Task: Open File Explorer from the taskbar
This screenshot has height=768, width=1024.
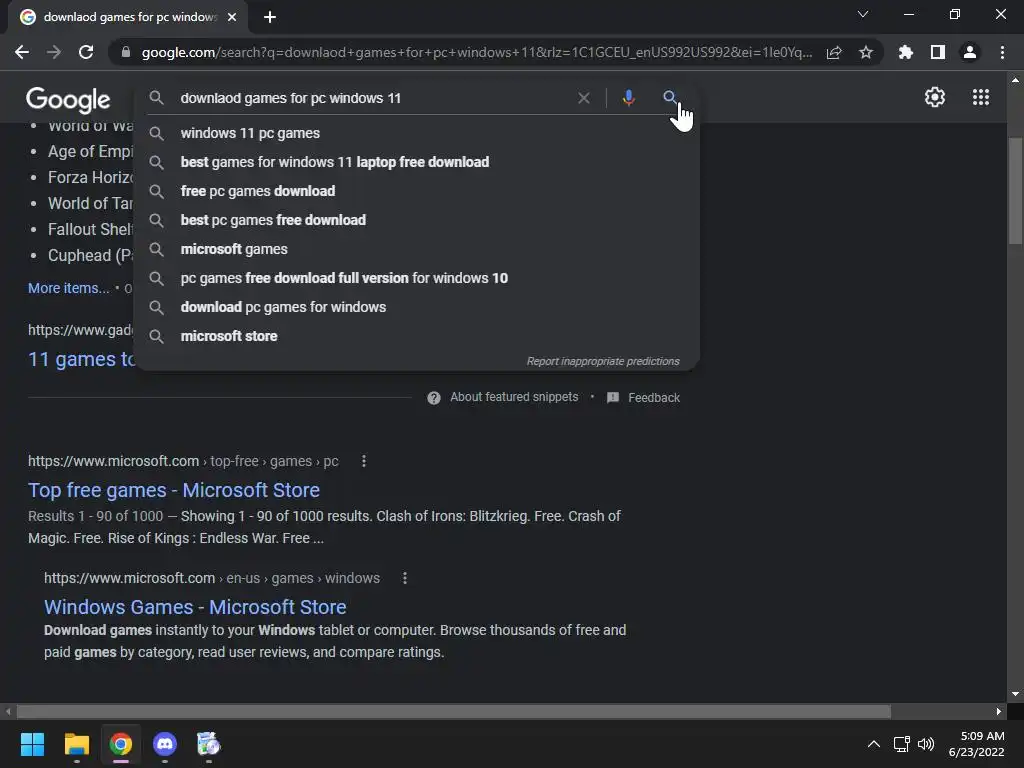Action: pos(76,744)
